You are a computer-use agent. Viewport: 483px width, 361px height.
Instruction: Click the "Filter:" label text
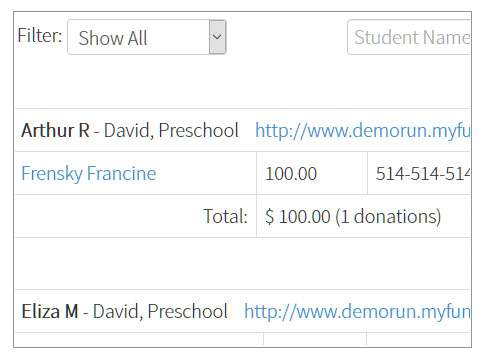tap(40, 35)
